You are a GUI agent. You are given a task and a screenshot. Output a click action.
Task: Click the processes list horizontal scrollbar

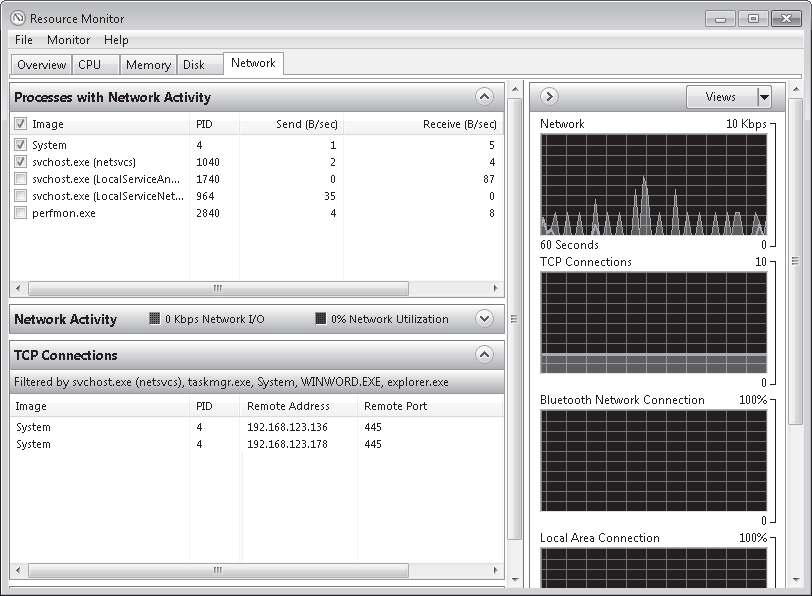(x=218, y=289)
